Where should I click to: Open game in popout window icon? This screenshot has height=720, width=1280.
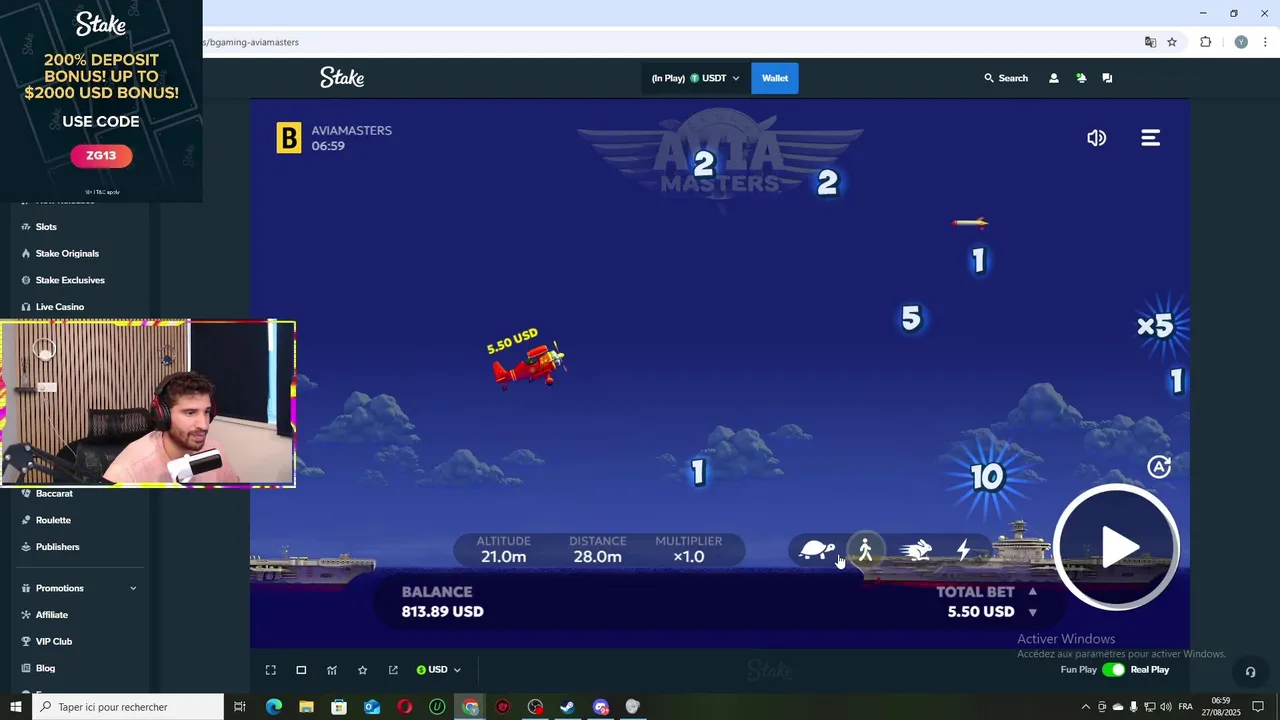click(x=393, y=670)
